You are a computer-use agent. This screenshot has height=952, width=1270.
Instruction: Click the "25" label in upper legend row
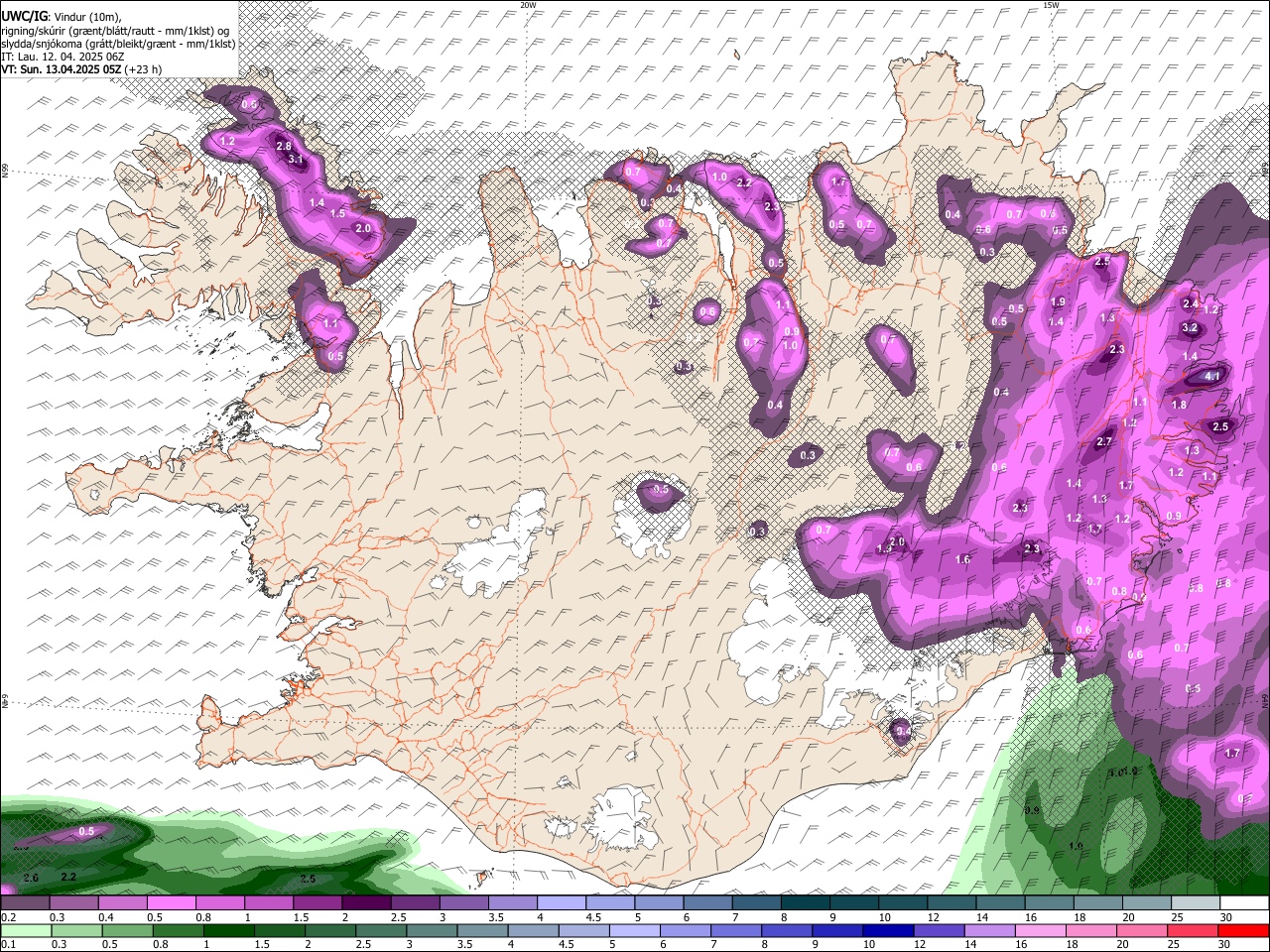coord(1178,917)
